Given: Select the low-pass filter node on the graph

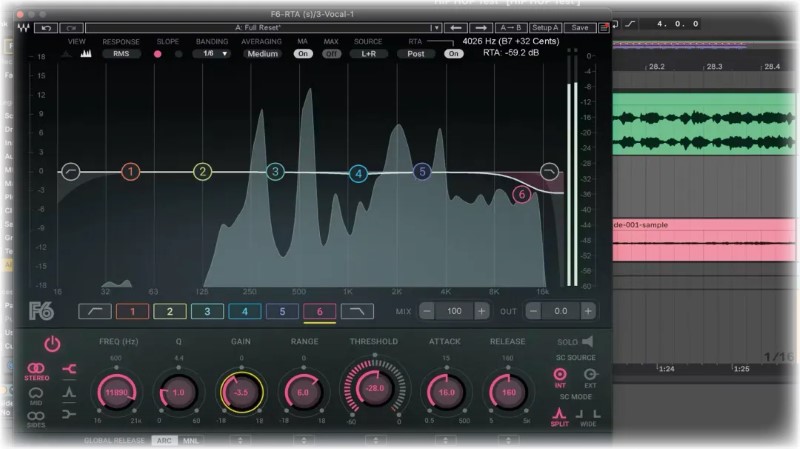Looking at the screenshot, I should 549,171.
